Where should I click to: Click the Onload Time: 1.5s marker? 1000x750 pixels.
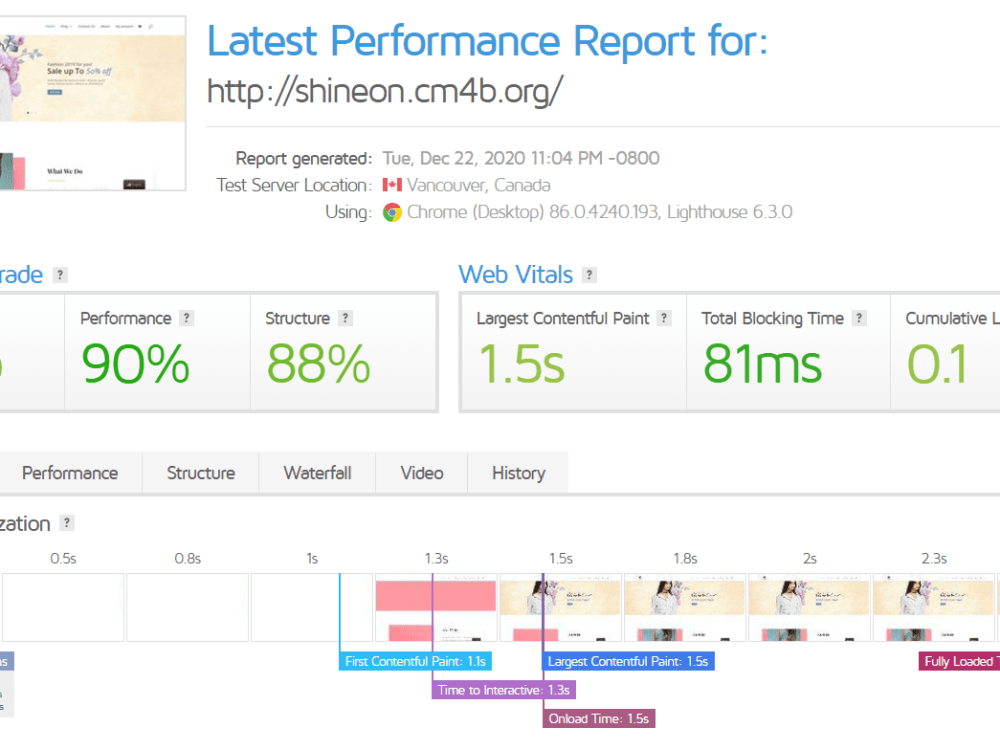(599, 719)
